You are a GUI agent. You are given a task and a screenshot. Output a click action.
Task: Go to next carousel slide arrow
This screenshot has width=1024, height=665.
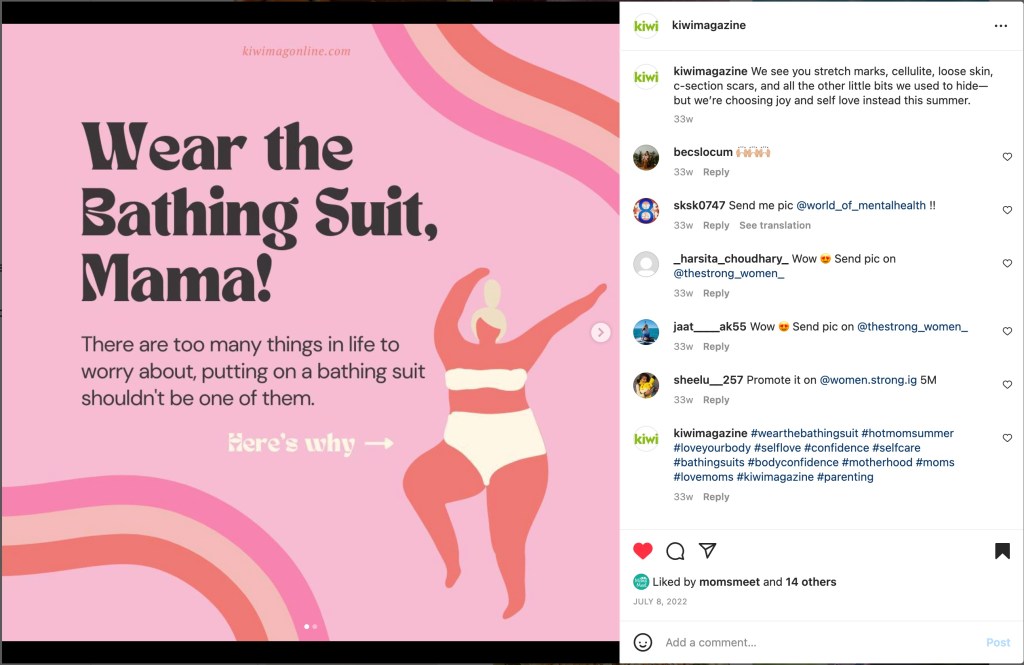tap(600, 333)
